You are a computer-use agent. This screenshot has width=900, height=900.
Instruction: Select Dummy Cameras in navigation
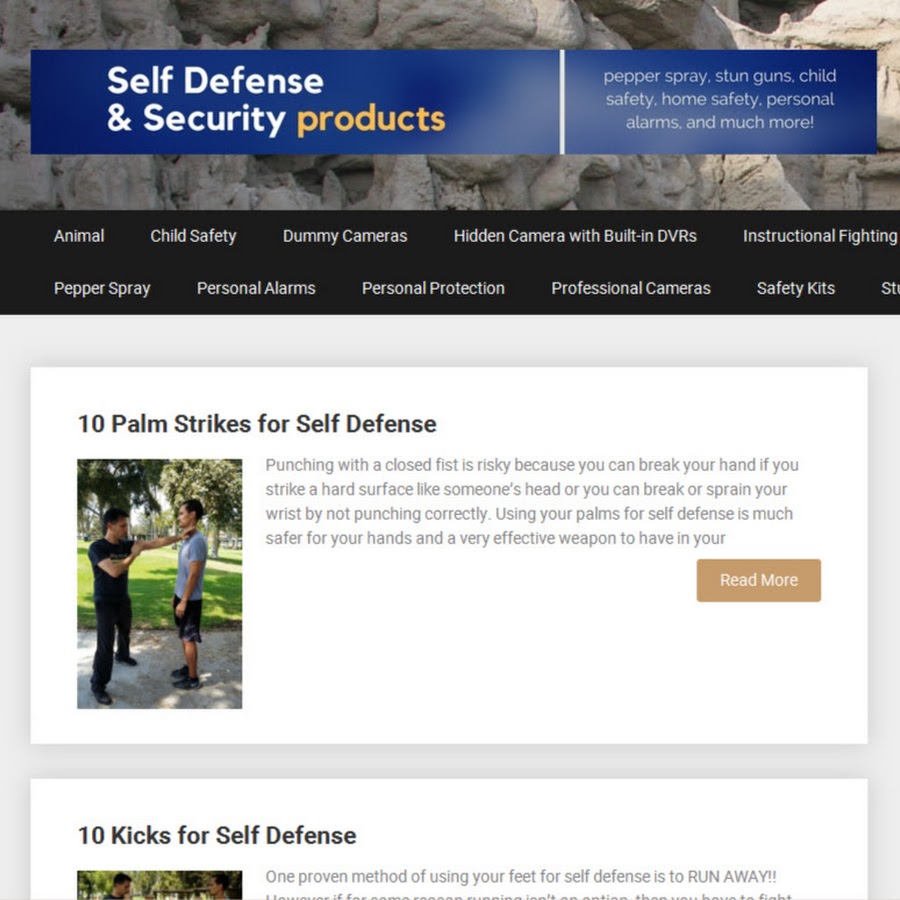click(345, 236)
